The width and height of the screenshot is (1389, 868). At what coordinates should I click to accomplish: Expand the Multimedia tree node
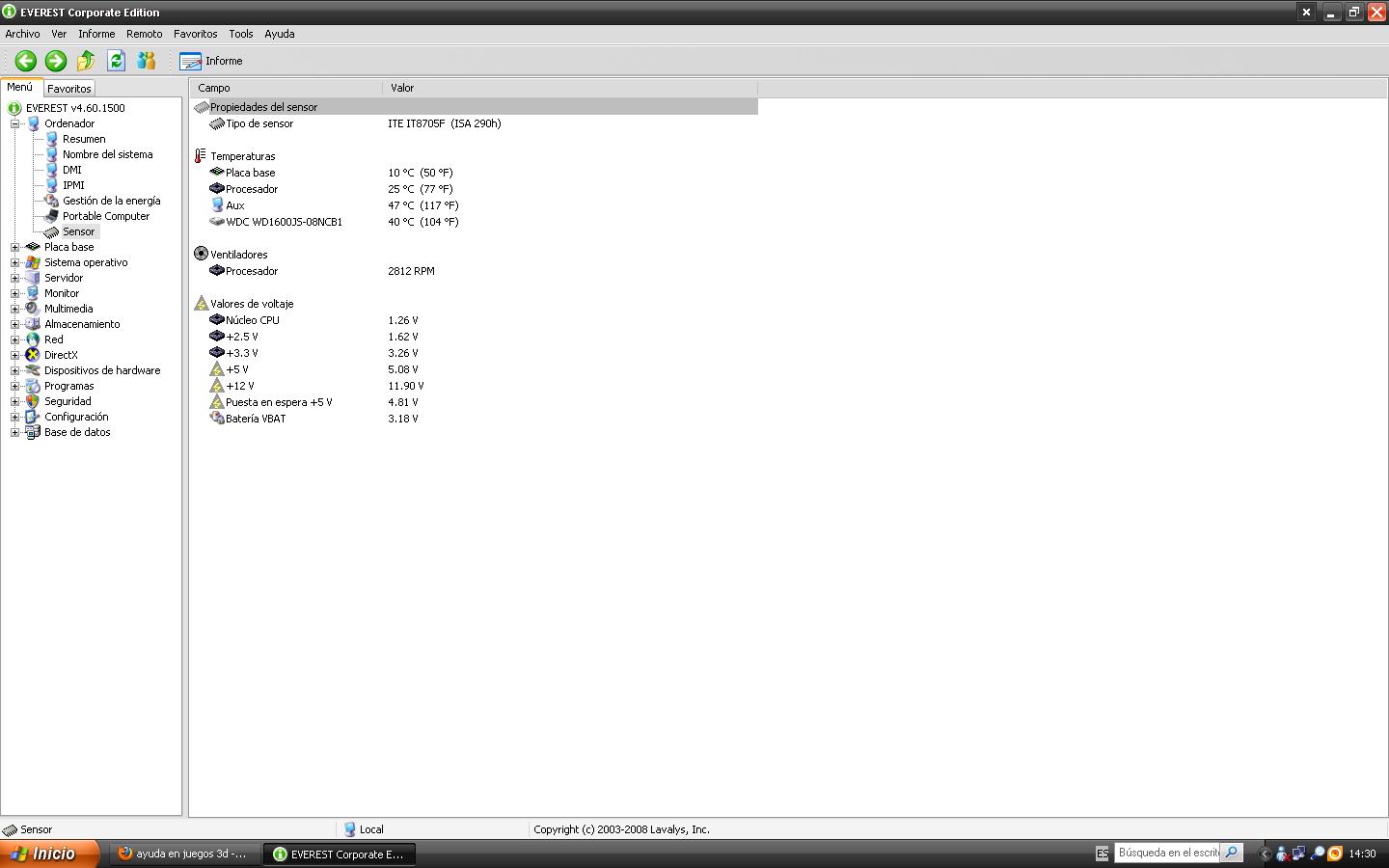point(15,309)
